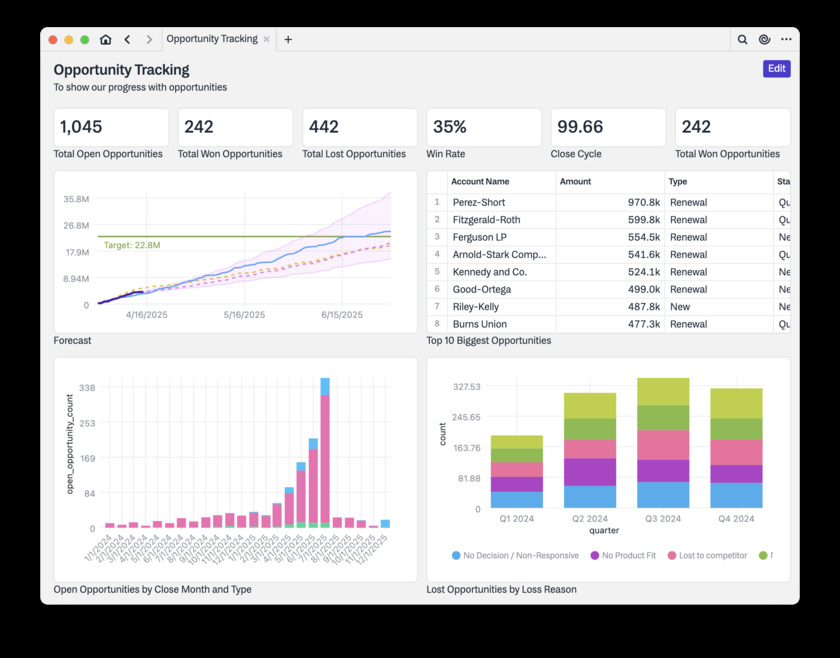Toggle the No Product Fit legend series
Image resolution: width=840 pixels, height=658 pixels.
(622, 555)
